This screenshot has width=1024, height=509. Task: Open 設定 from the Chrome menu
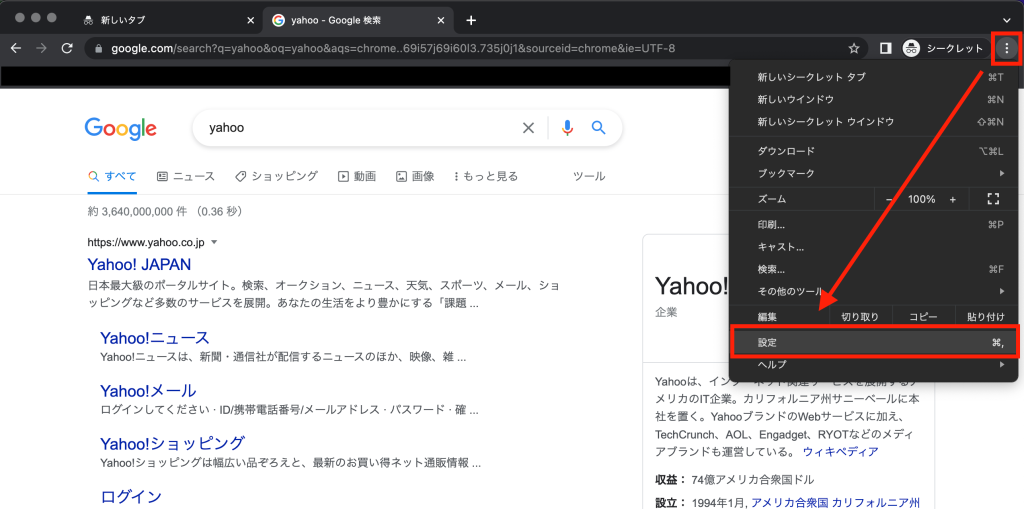coord(874,342)
